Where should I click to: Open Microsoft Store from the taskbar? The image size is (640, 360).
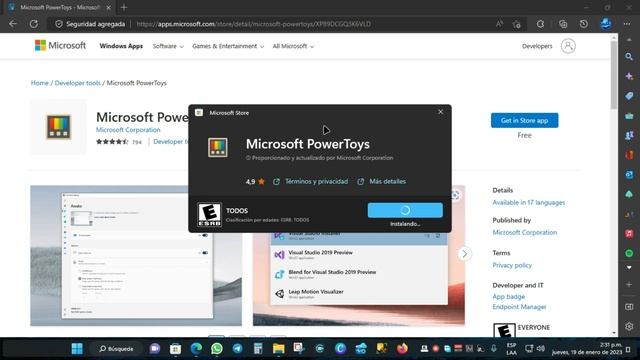tap(176, 349)
